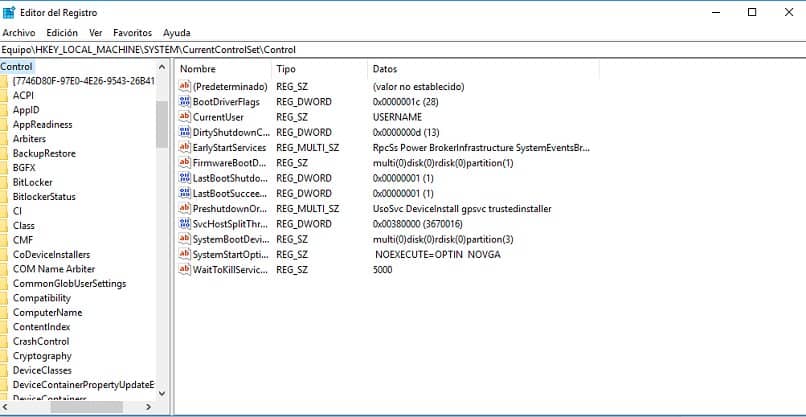Select the string icon of (Predeterminado) value
806x417 pixels.
click(185, 86)
